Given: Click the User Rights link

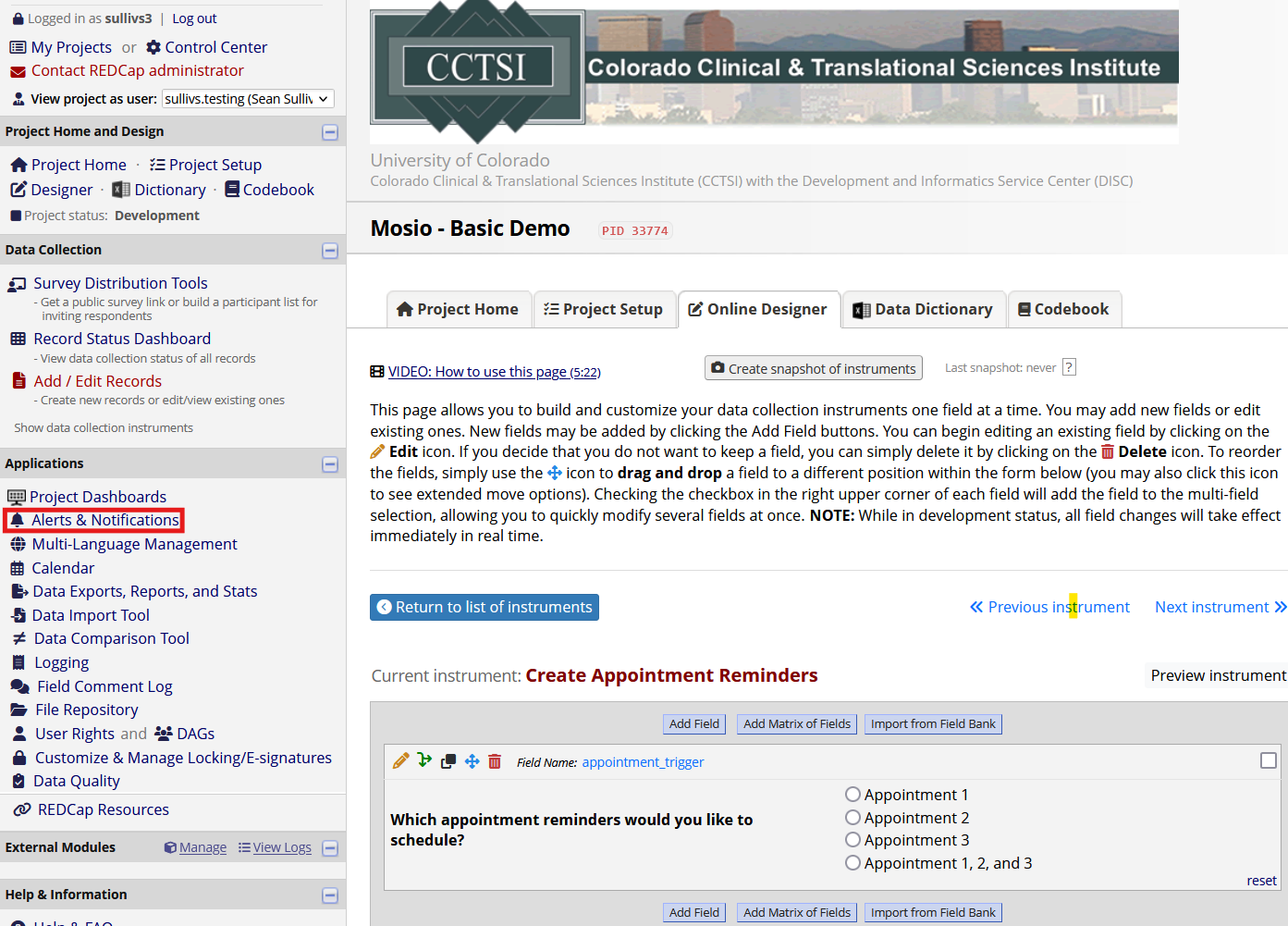Looking at the screenshot, I should point(75,734).
